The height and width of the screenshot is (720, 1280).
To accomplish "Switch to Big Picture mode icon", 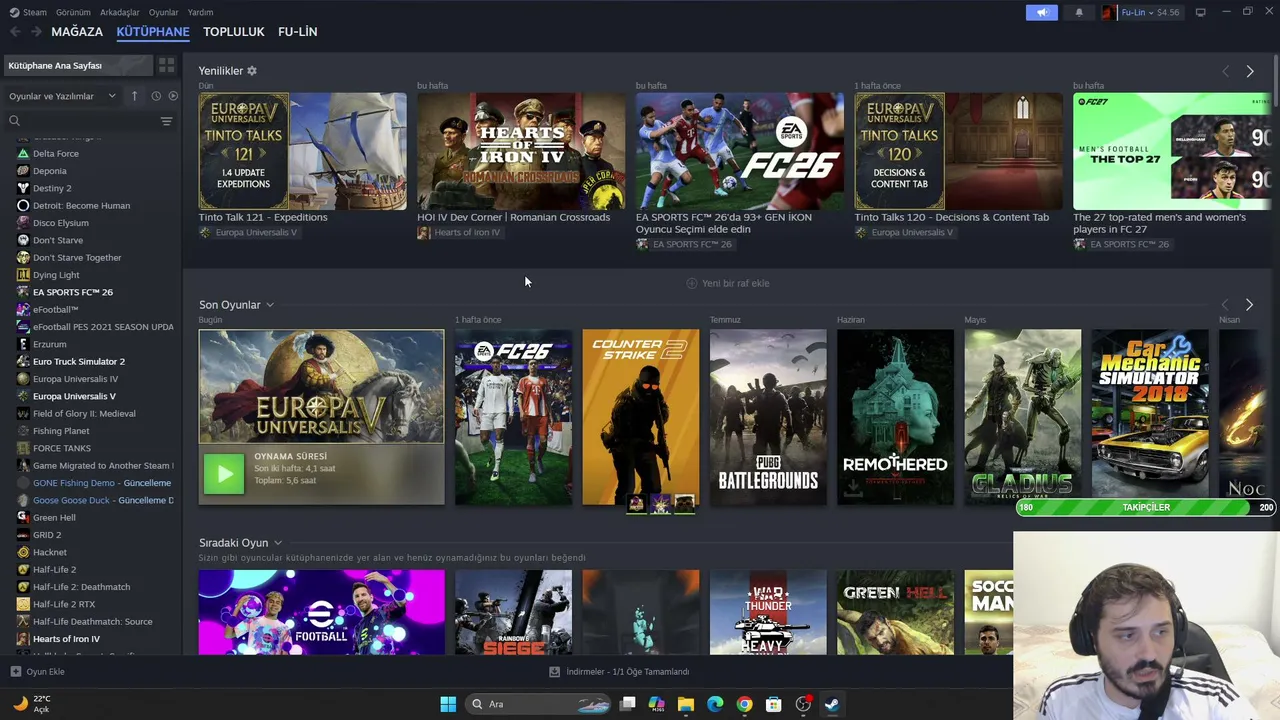I will click(1200, 12).
